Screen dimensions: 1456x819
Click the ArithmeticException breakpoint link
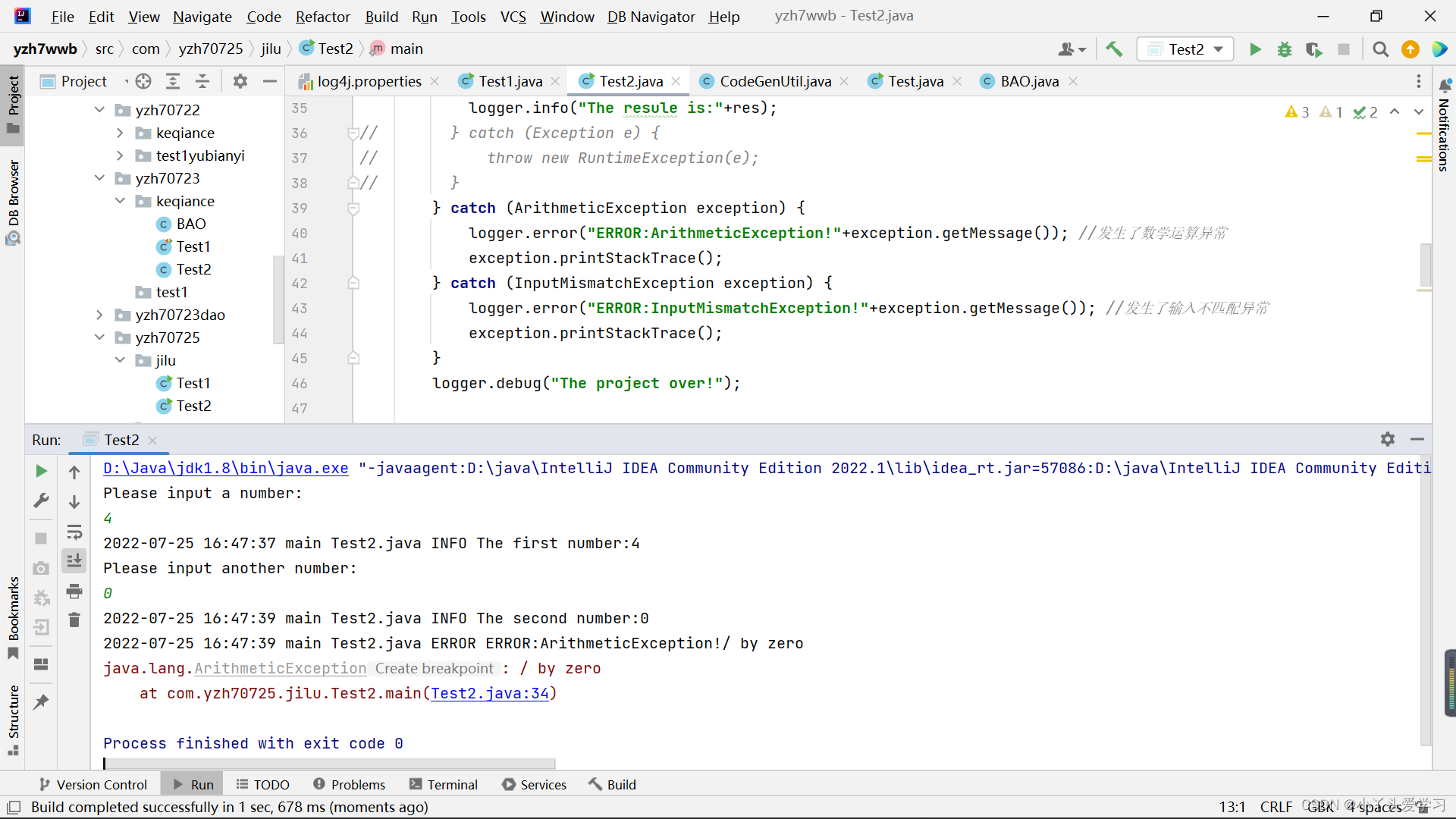[x=280, y=668]
